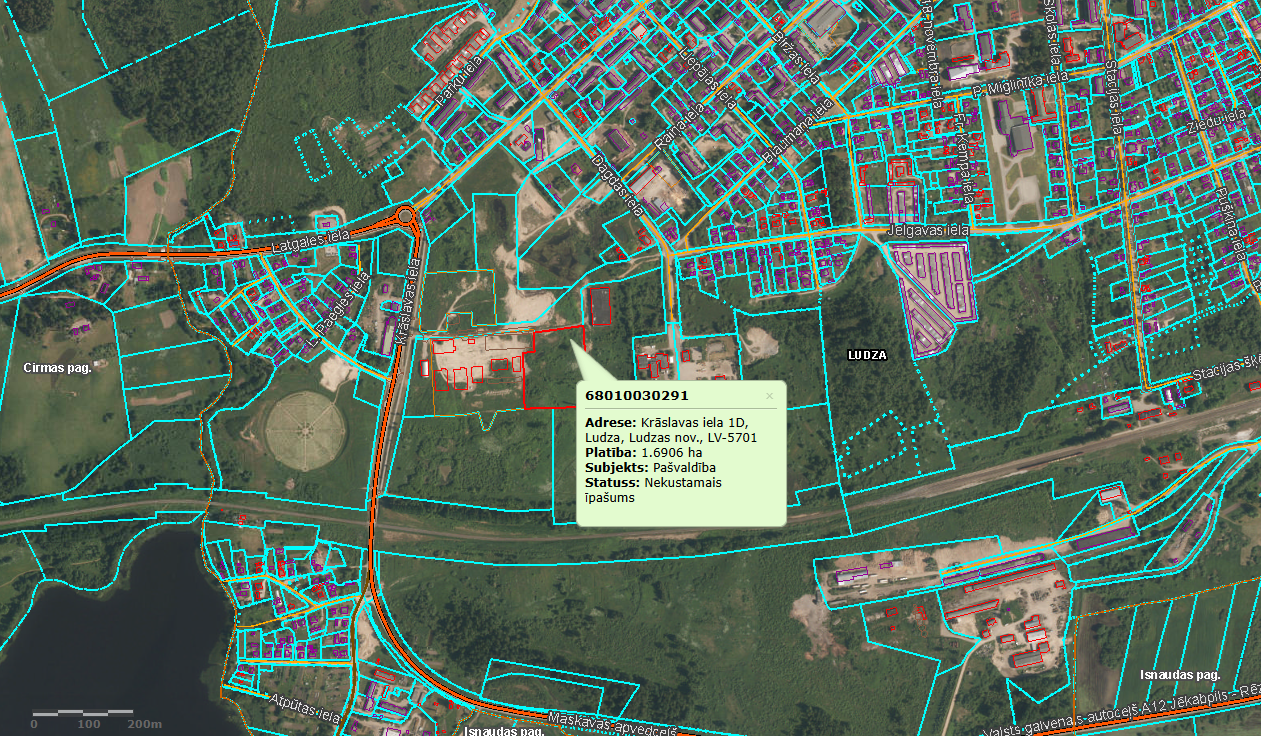Click the LUDZA town label
This screenshot has width=1261, height=736.
point(866,354)
